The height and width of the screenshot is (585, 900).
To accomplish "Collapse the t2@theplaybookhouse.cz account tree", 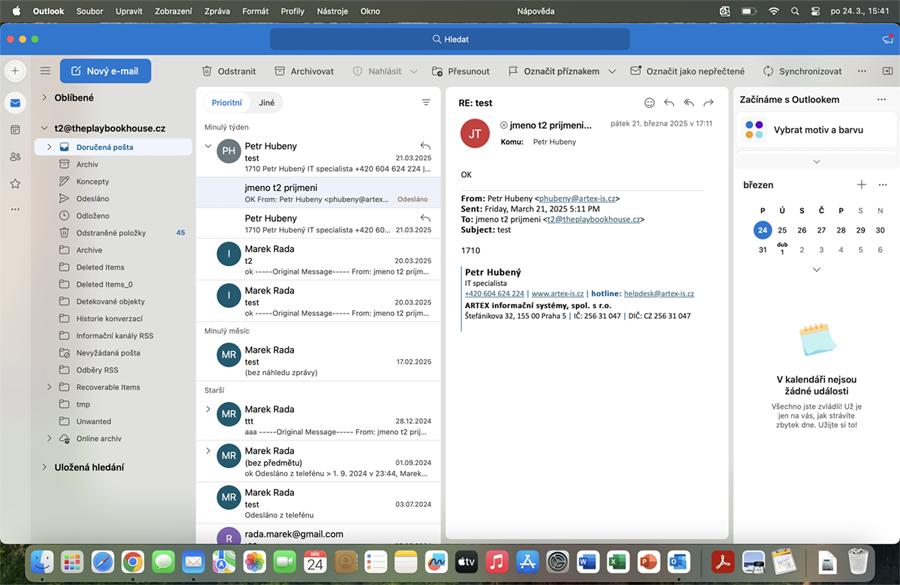I will 44,128.
